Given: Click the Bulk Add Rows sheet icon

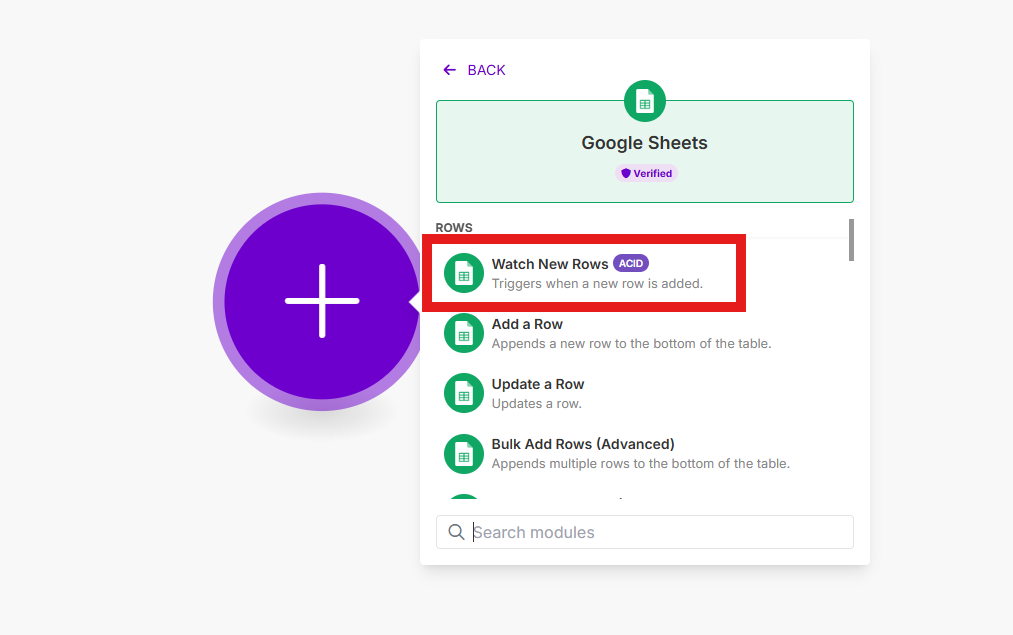Looking at the screenshot, I should tap(464, 453).
